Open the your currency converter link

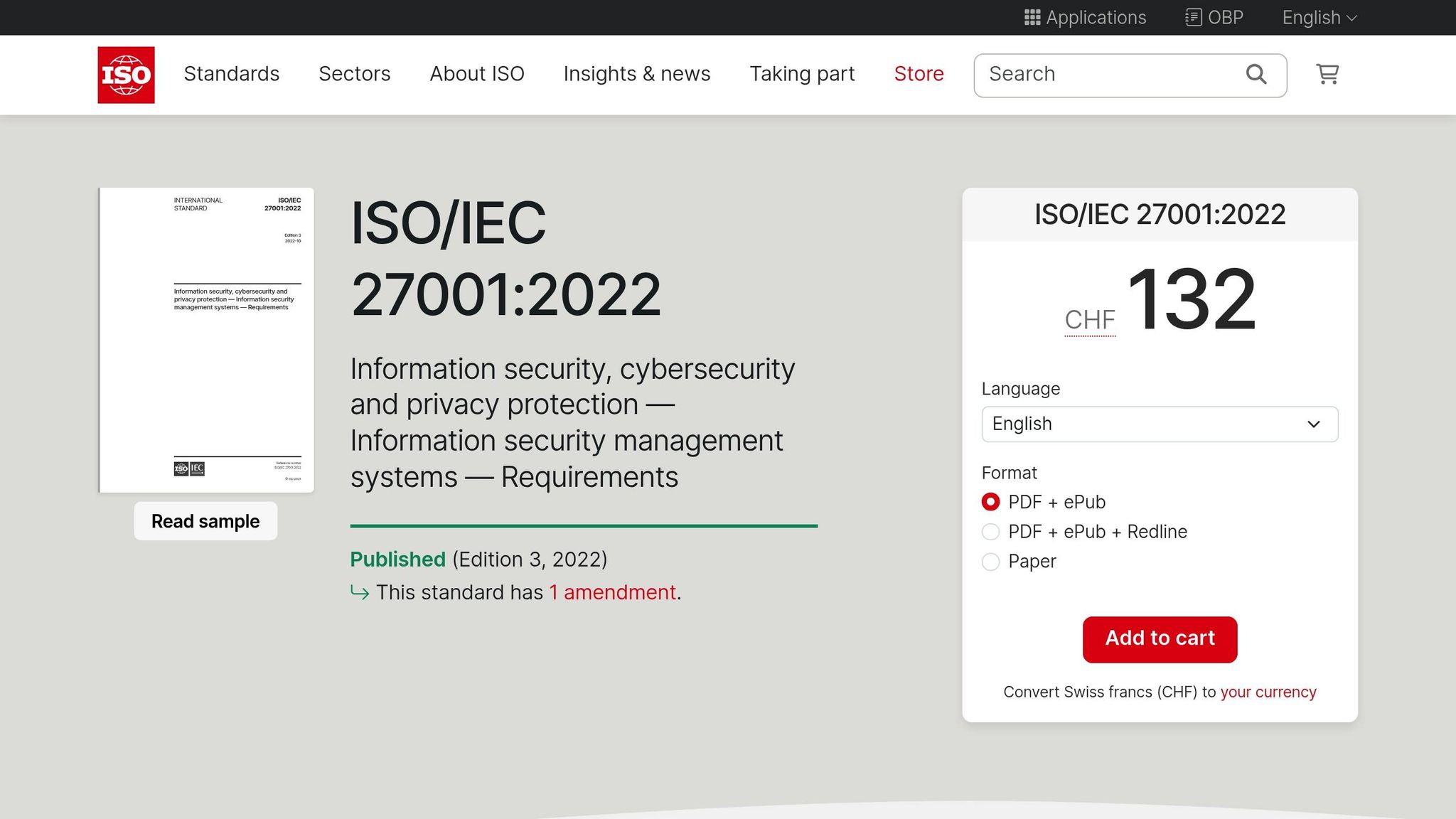pyautogui.click(x=1268, y=692)
